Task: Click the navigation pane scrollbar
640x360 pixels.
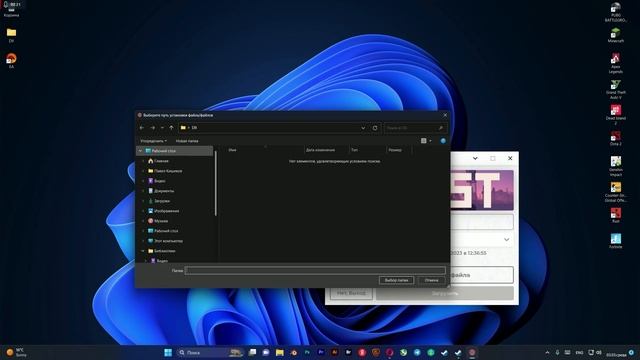Action: point(216,184)
